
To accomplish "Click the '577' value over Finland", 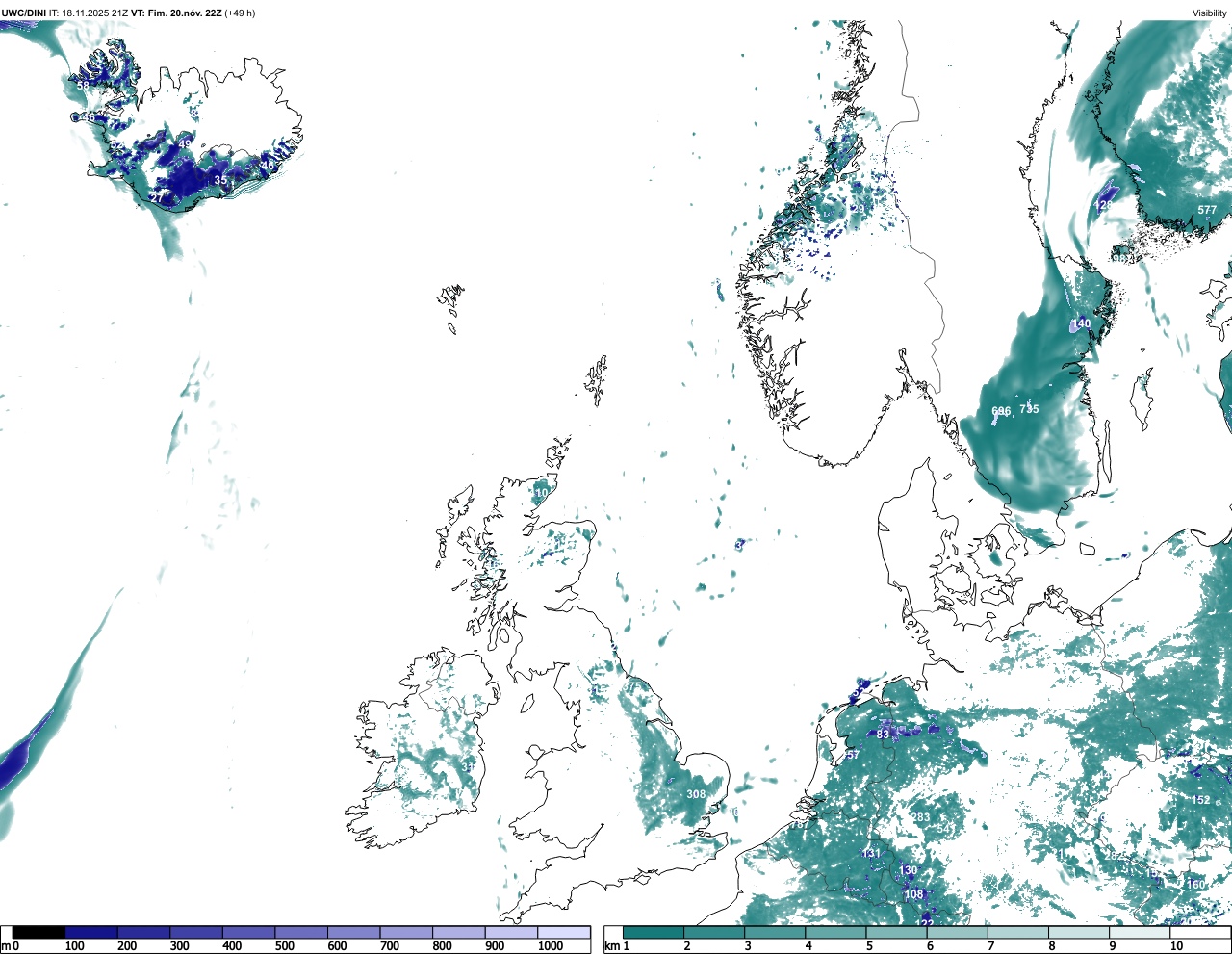I will (x=1207, y=210).
